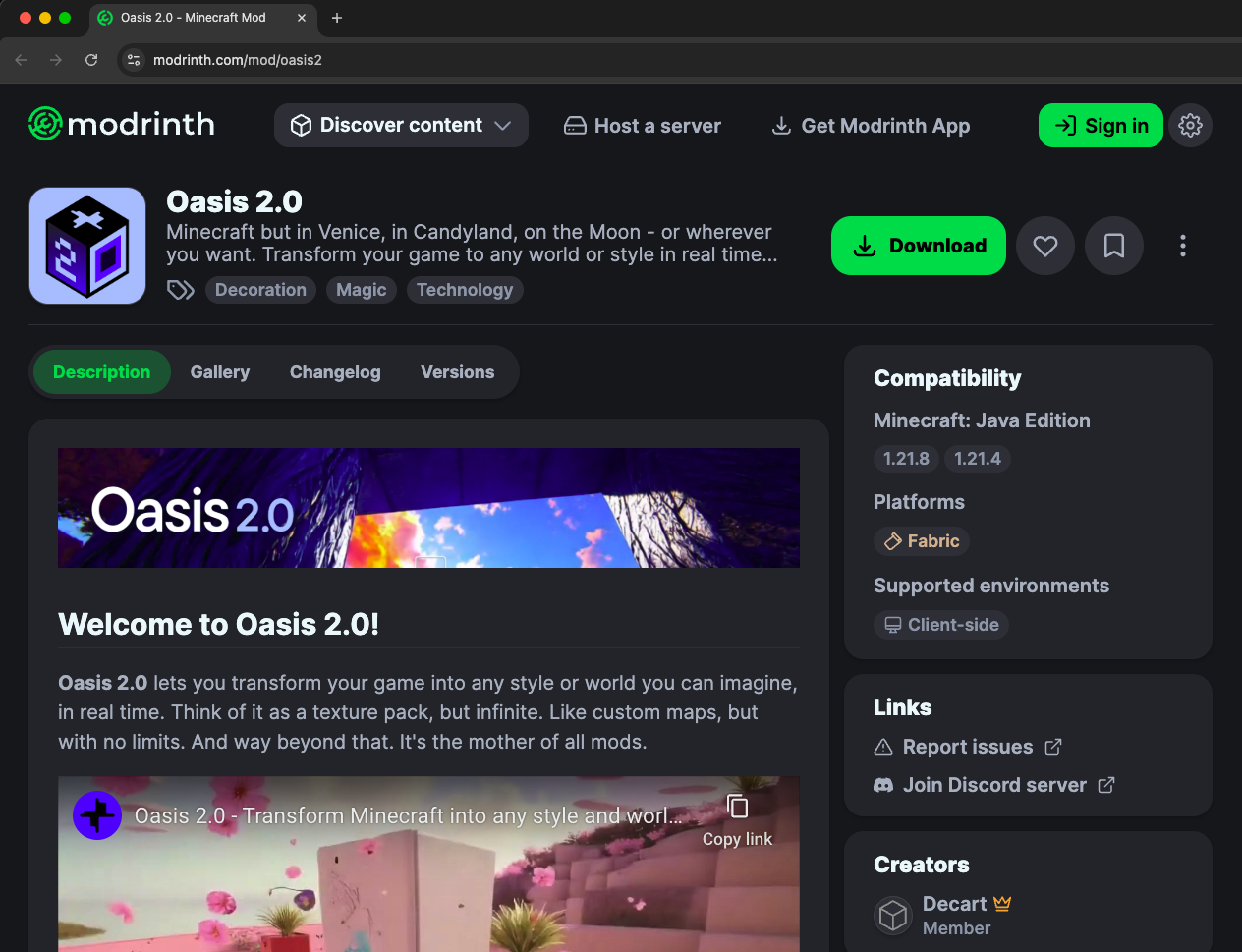Click the Platforms label
Screen dimensions: 1242x952
(919, 502)
